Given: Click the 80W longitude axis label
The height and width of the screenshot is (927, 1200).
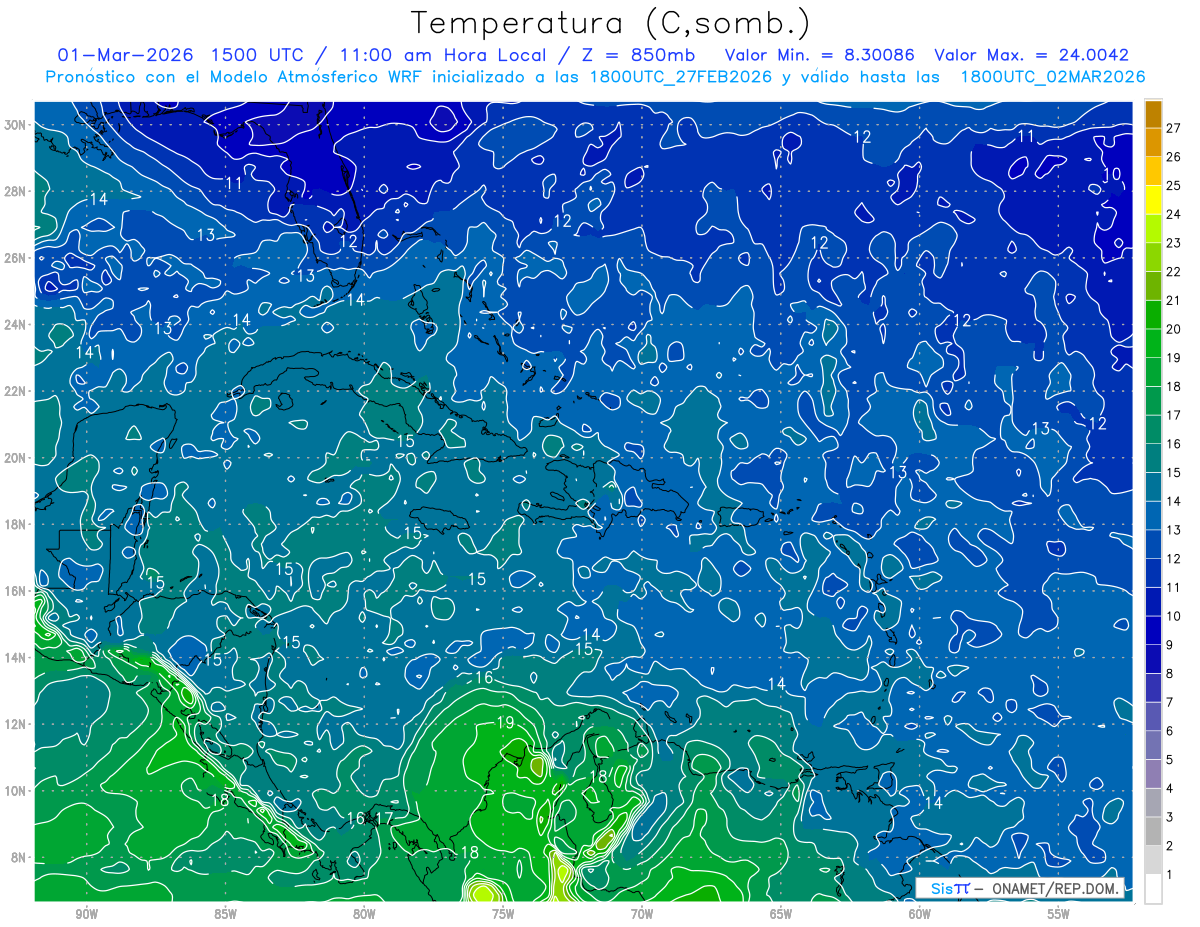Looking at the screenshot, I should pos(364,913).
